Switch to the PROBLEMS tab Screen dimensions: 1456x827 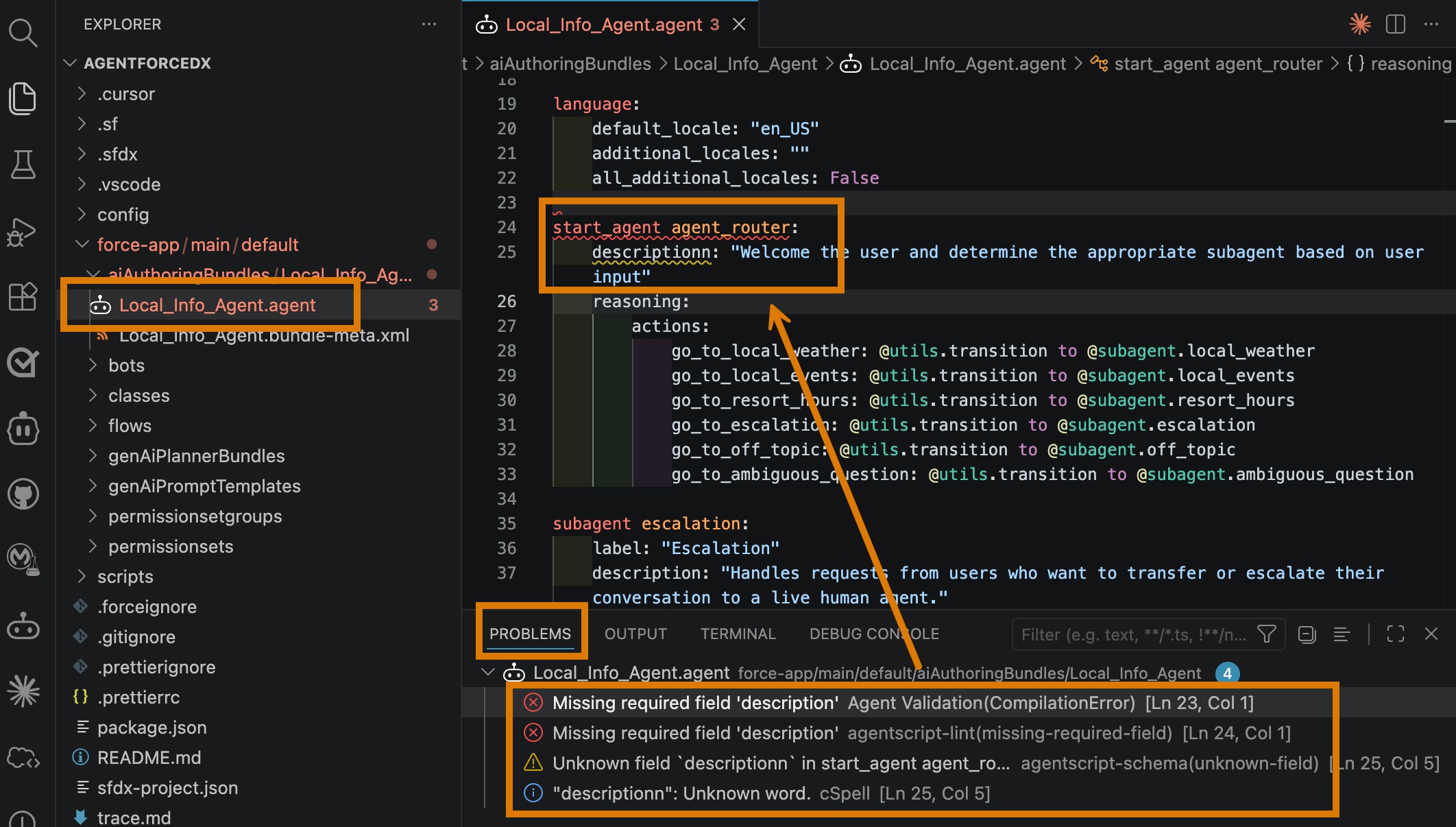(530, 634)
